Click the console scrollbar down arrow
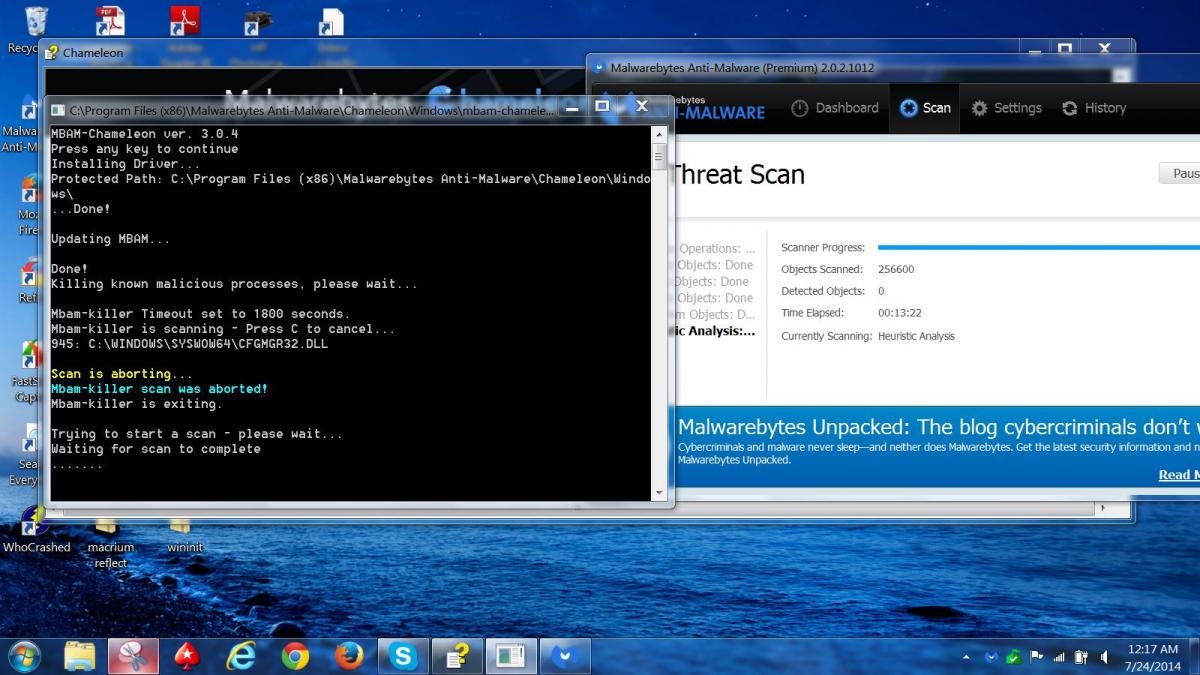The height and width of the screenshot is (675, 1200). 659,493
